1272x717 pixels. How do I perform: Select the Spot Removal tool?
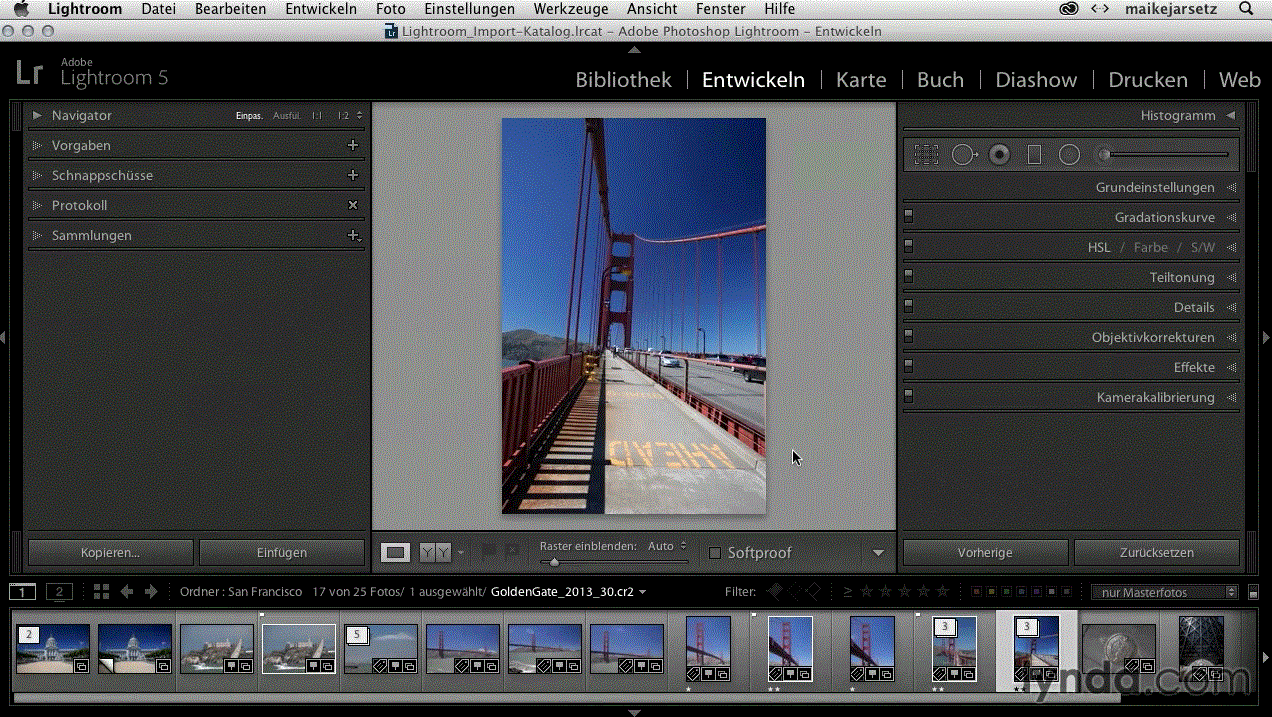click(964, 155)
